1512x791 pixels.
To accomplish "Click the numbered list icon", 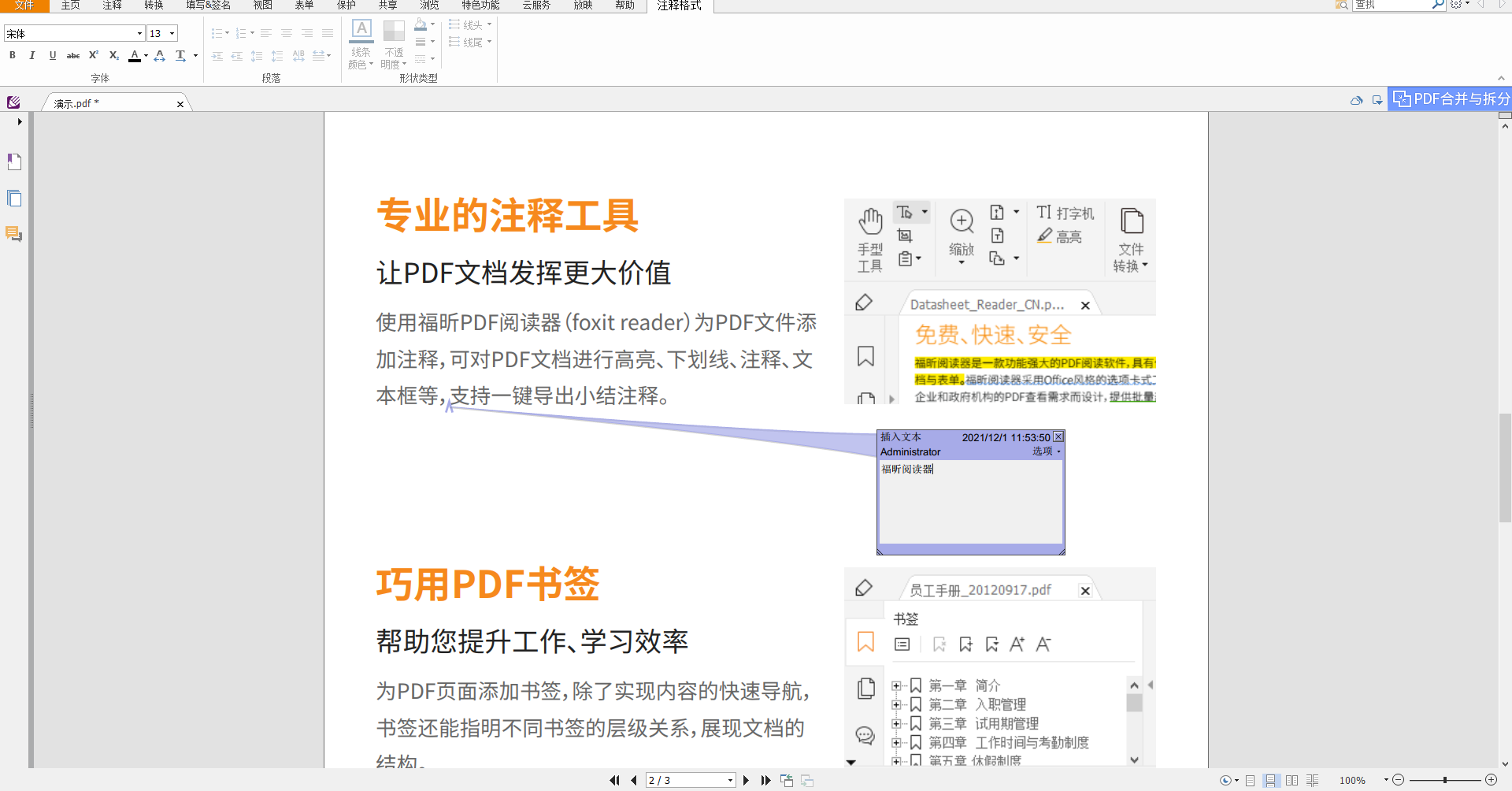I will (241, 33).
